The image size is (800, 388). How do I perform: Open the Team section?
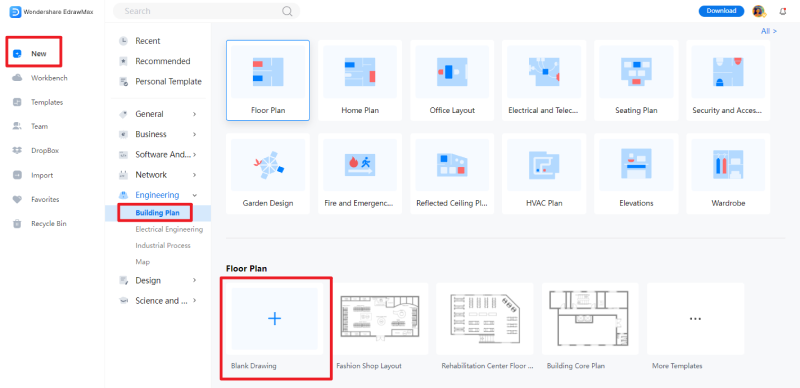[39, 126]
